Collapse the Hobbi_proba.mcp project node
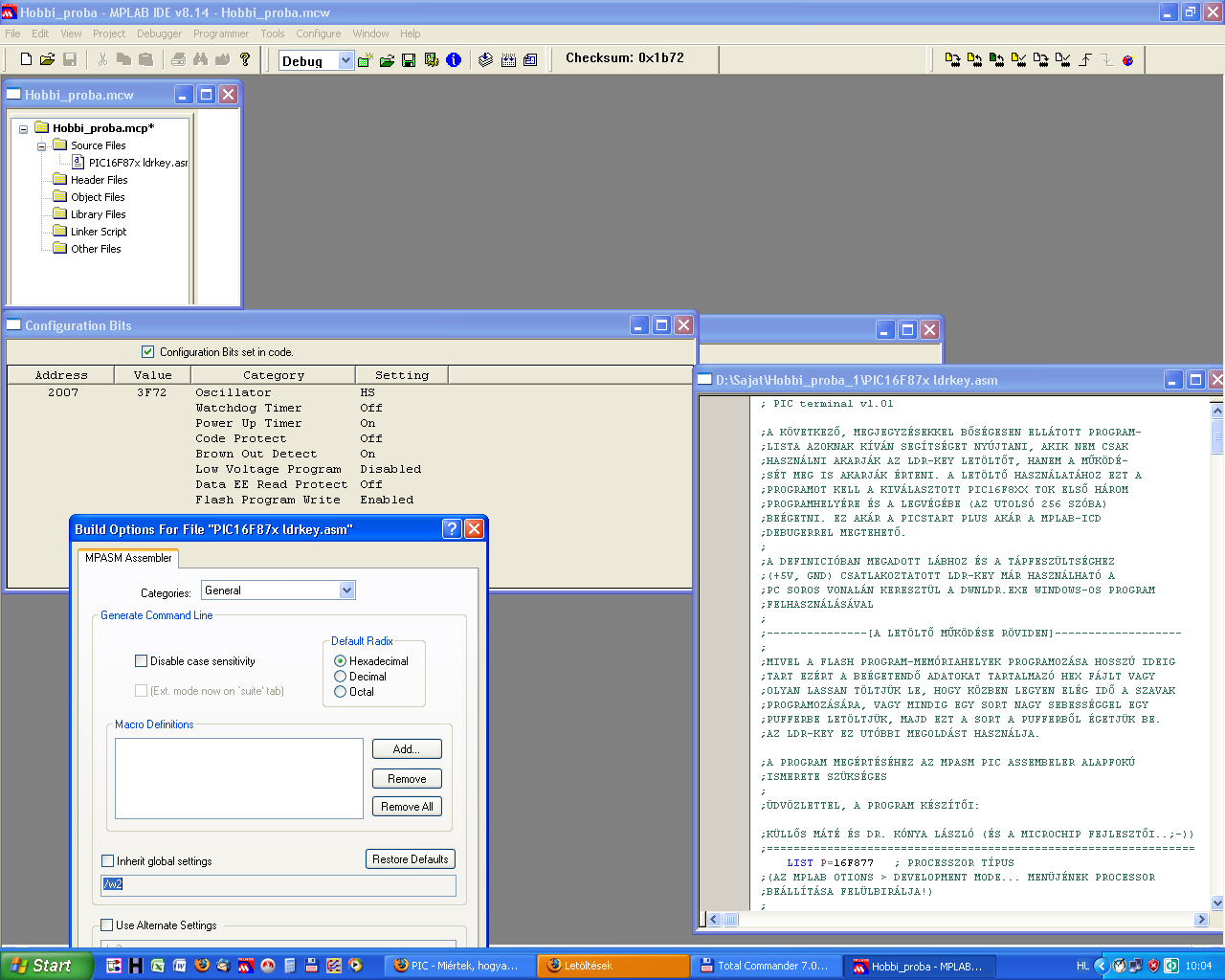Image resolution: width=1225 pixels, height=980 pixels. click(23, 128)
